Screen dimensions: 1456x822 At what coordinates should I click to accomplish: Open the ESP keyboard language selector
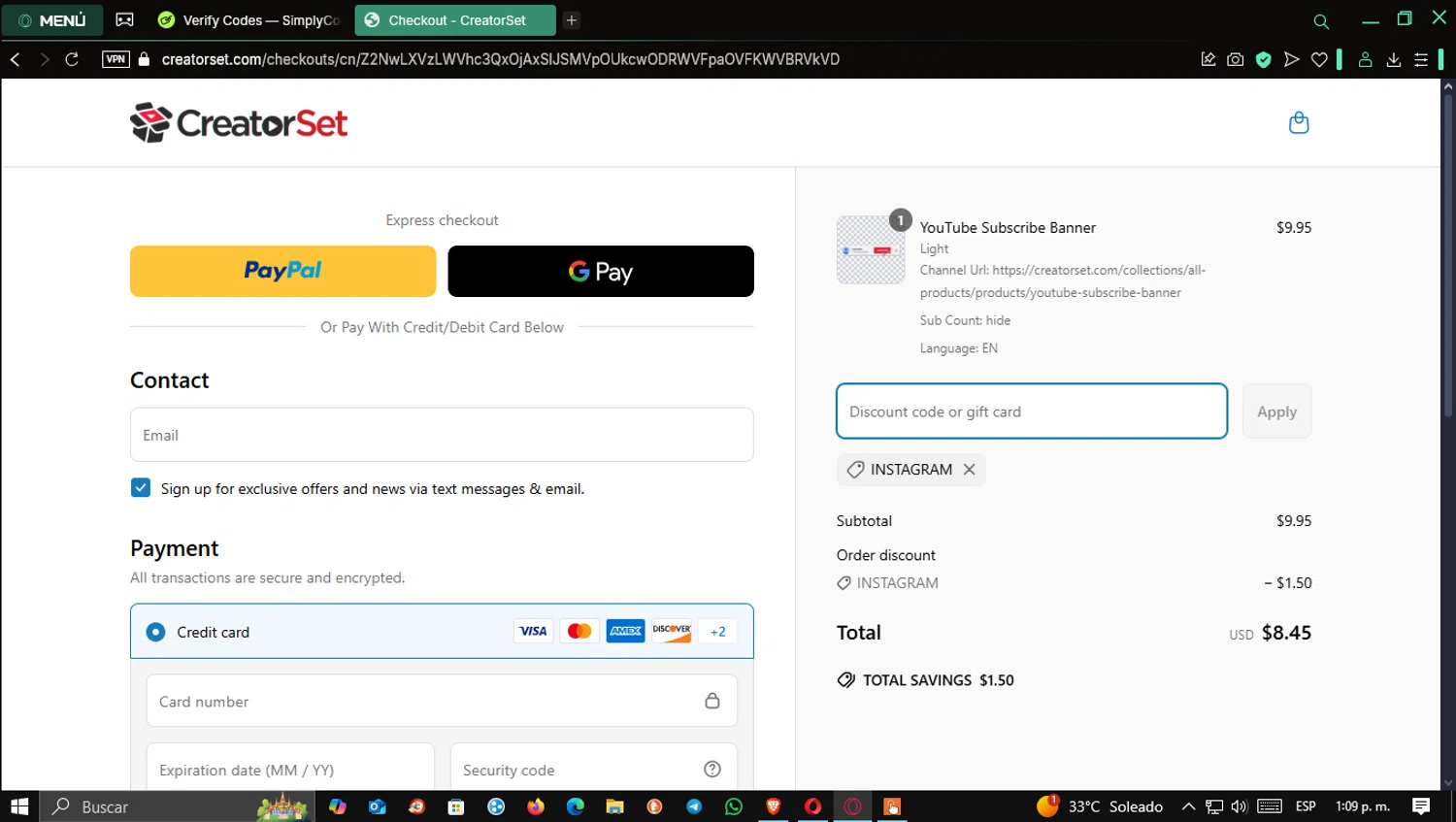tap(1306, 806)
